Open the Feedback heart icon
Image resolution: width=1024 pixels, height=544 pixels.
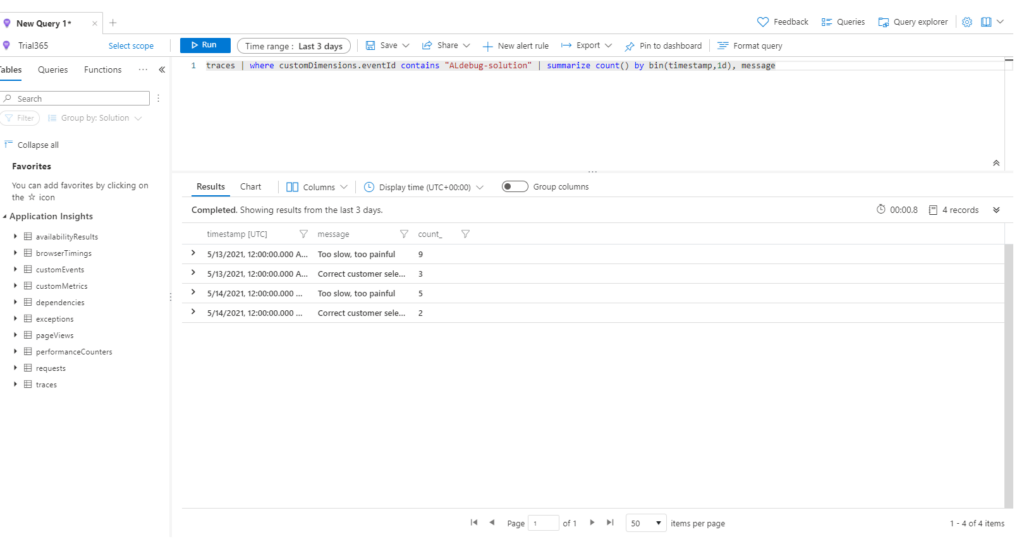762,22
